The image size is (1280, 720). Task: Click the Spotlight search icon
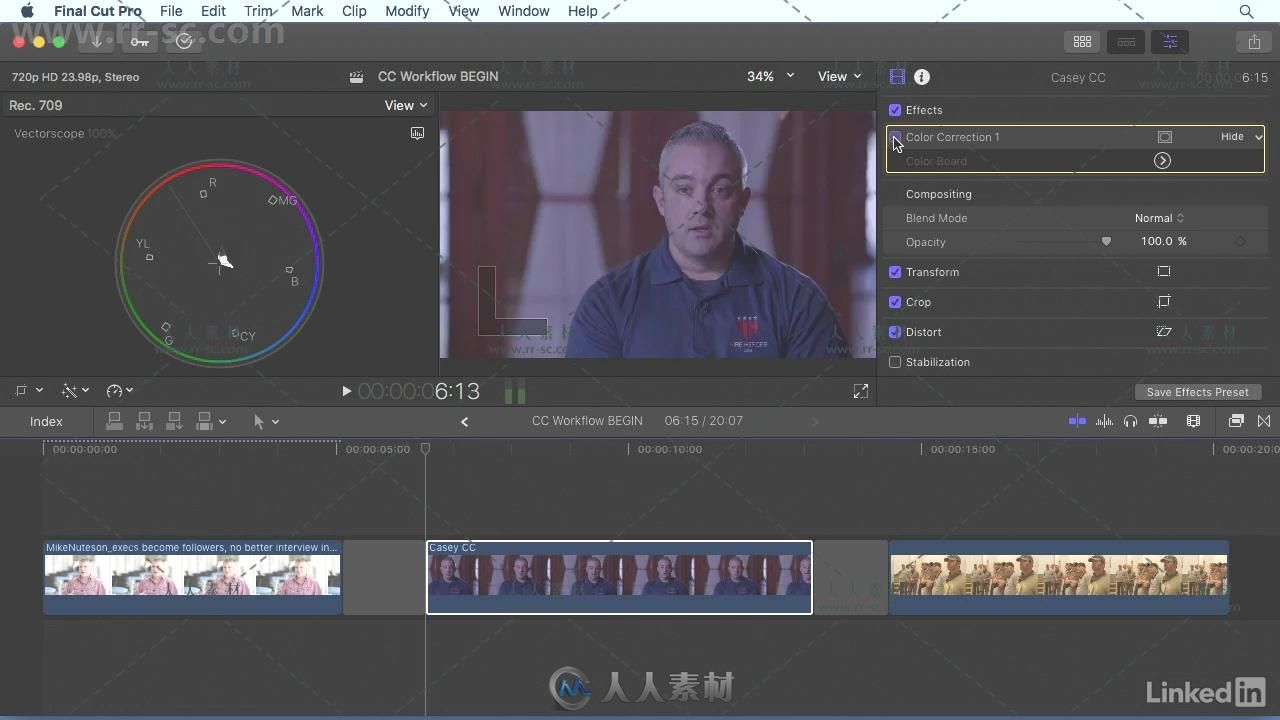coord(1246,11)
